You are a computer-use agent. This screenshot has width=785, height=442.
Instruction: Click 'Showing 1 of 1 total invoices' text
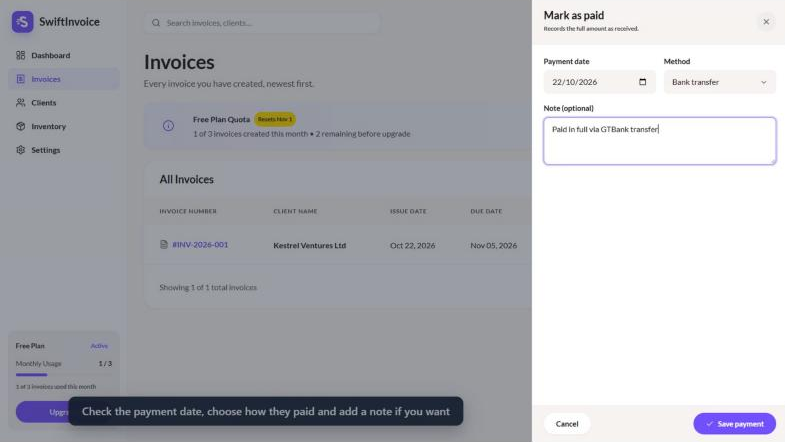click(208, 287)
